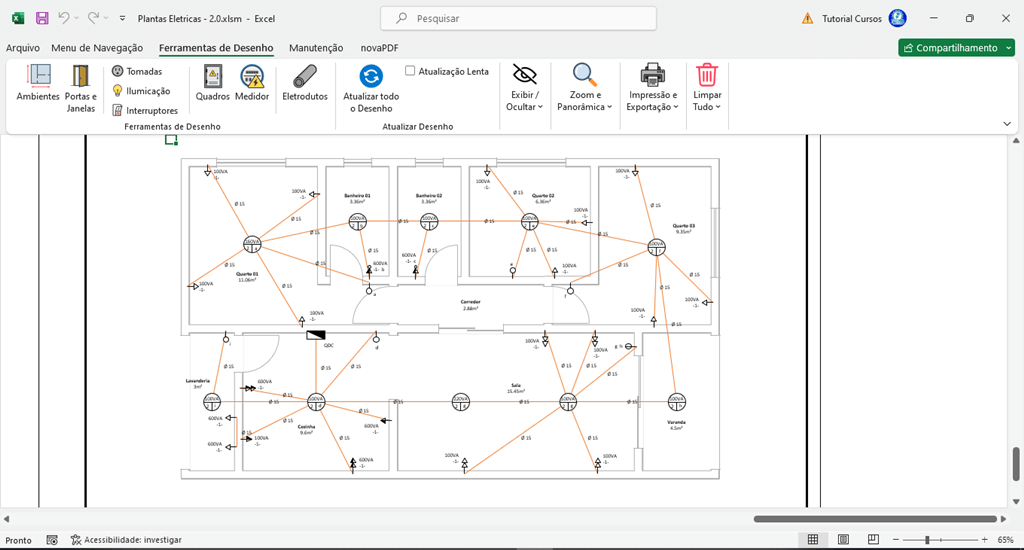Undo the last action
Viewport: 1024px width, 550px height.
pyautogui.click(x=63, y=18)
